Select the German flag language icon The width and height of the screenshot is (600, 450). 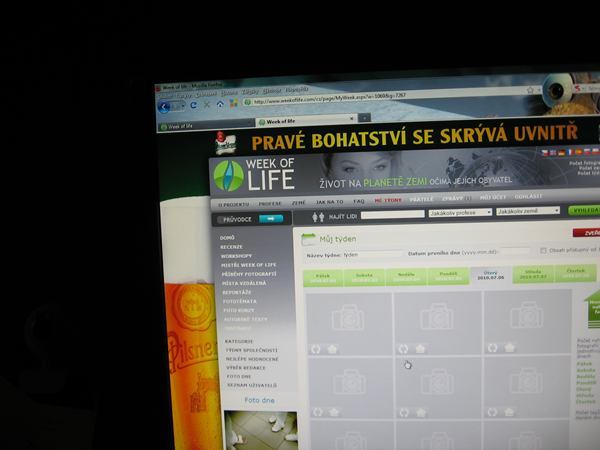coord(561,152)
